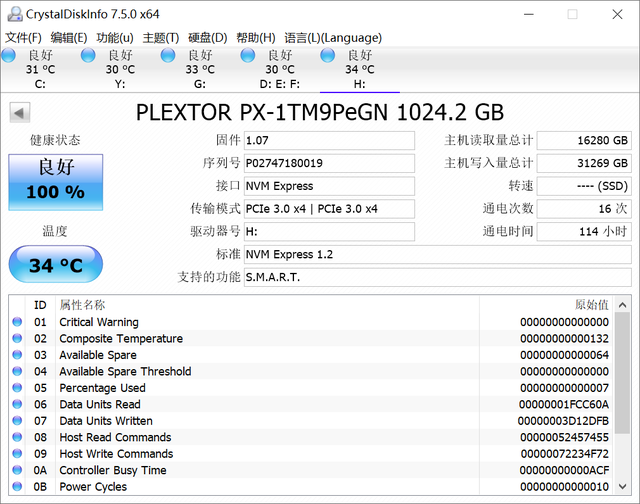
Task: Click status dot for Percentage Used row
Action: (x=17, y=388)
